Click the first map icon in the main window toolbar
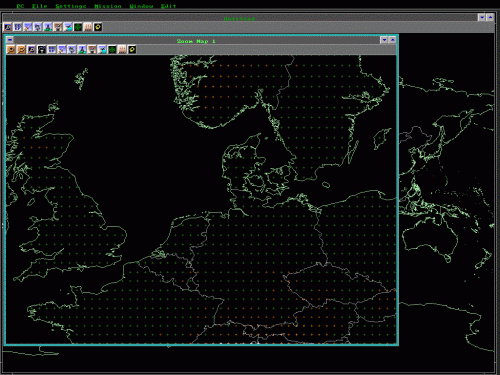 (x=8, y=27)
